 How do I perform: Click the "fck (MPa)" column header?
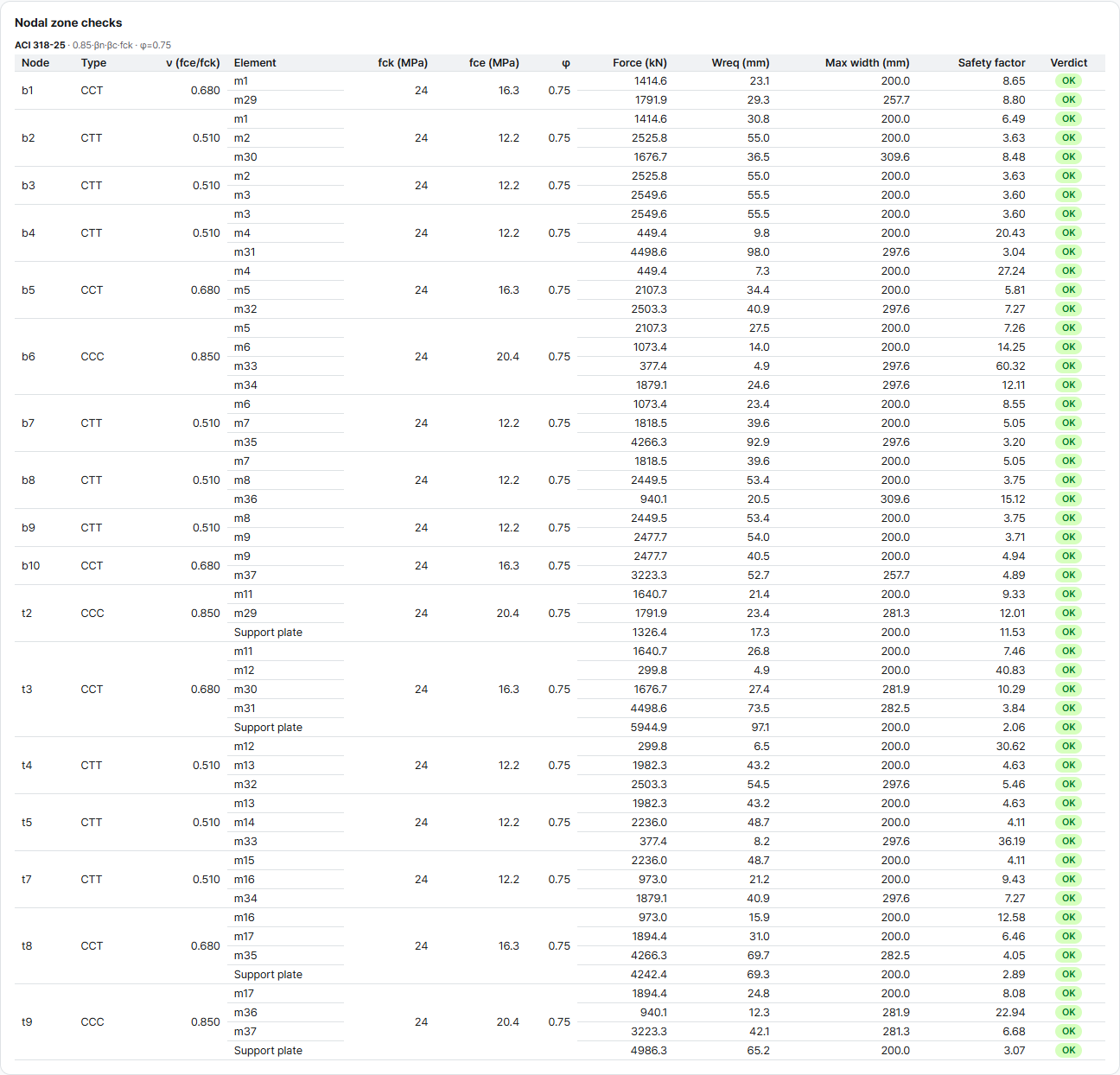click(403, 62)
